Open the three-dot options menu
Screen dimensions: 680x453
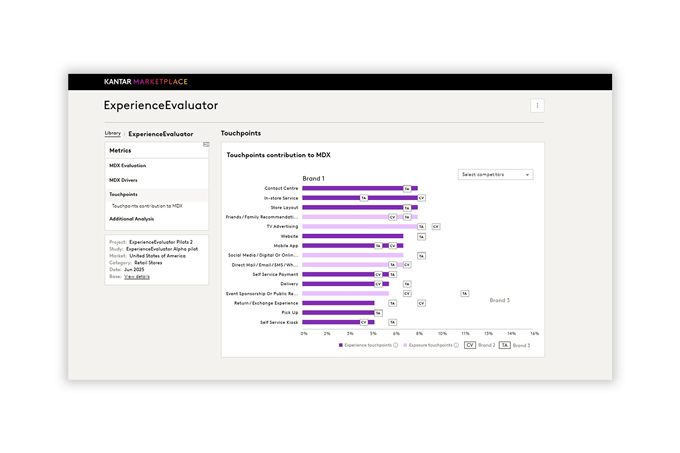(538, 105)
